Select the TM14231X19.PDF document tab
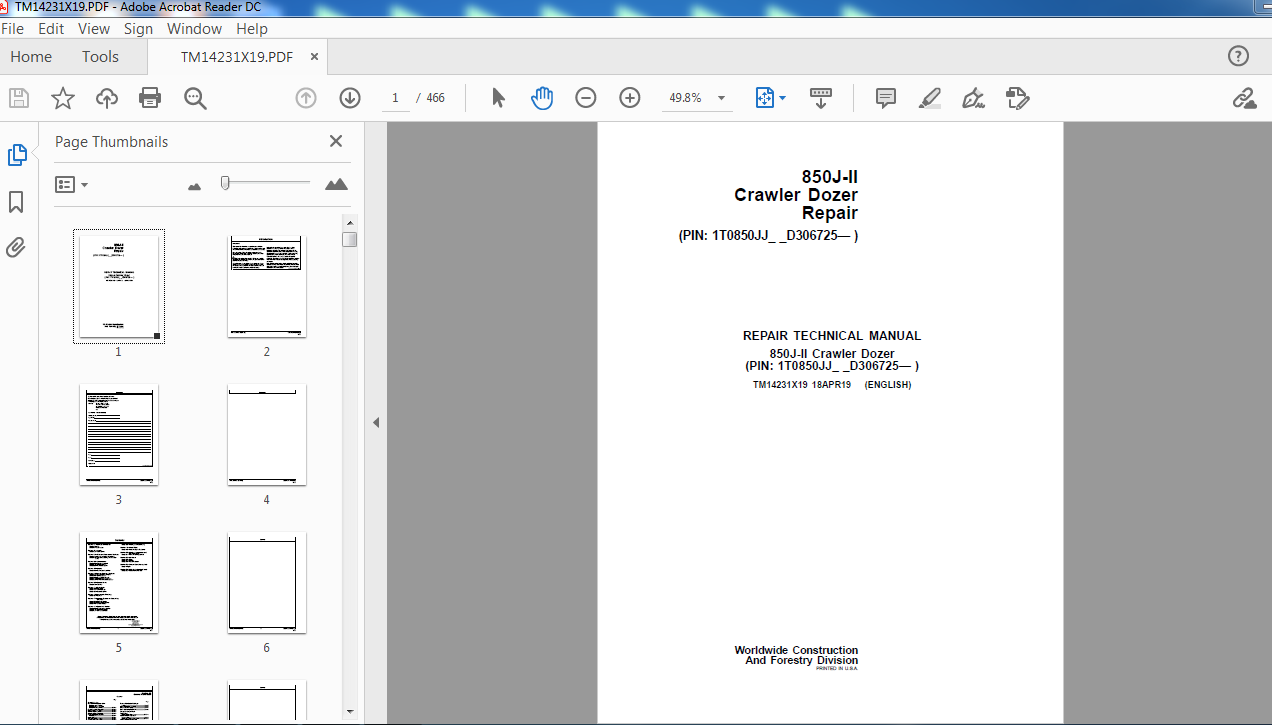Image resolution: width=1272 pixels, height=725 pixels. tap(237, 57)
